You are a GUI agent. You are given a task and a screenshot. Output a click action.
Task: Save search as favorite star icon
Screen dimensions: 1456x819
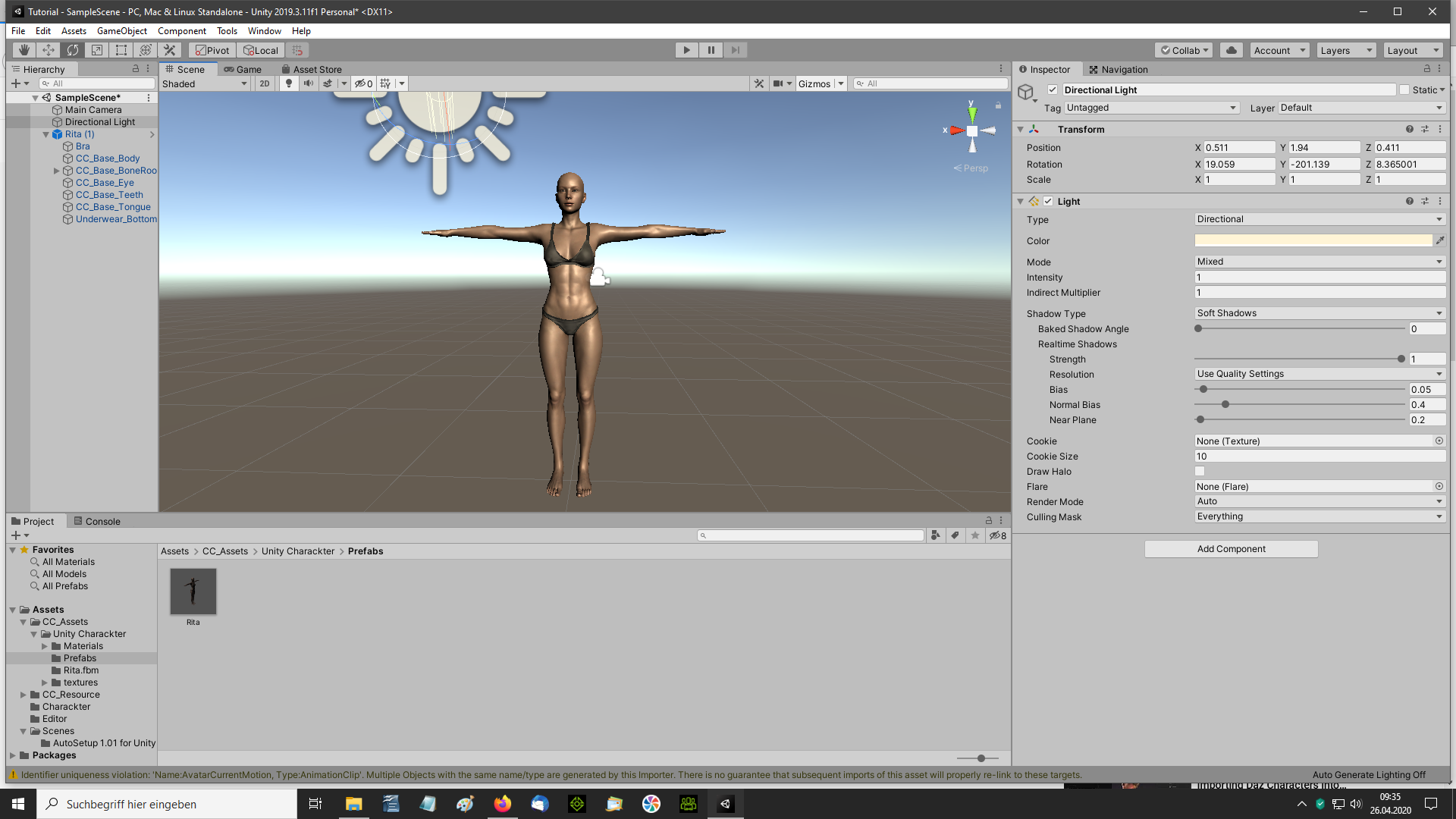tap(975, 535)
